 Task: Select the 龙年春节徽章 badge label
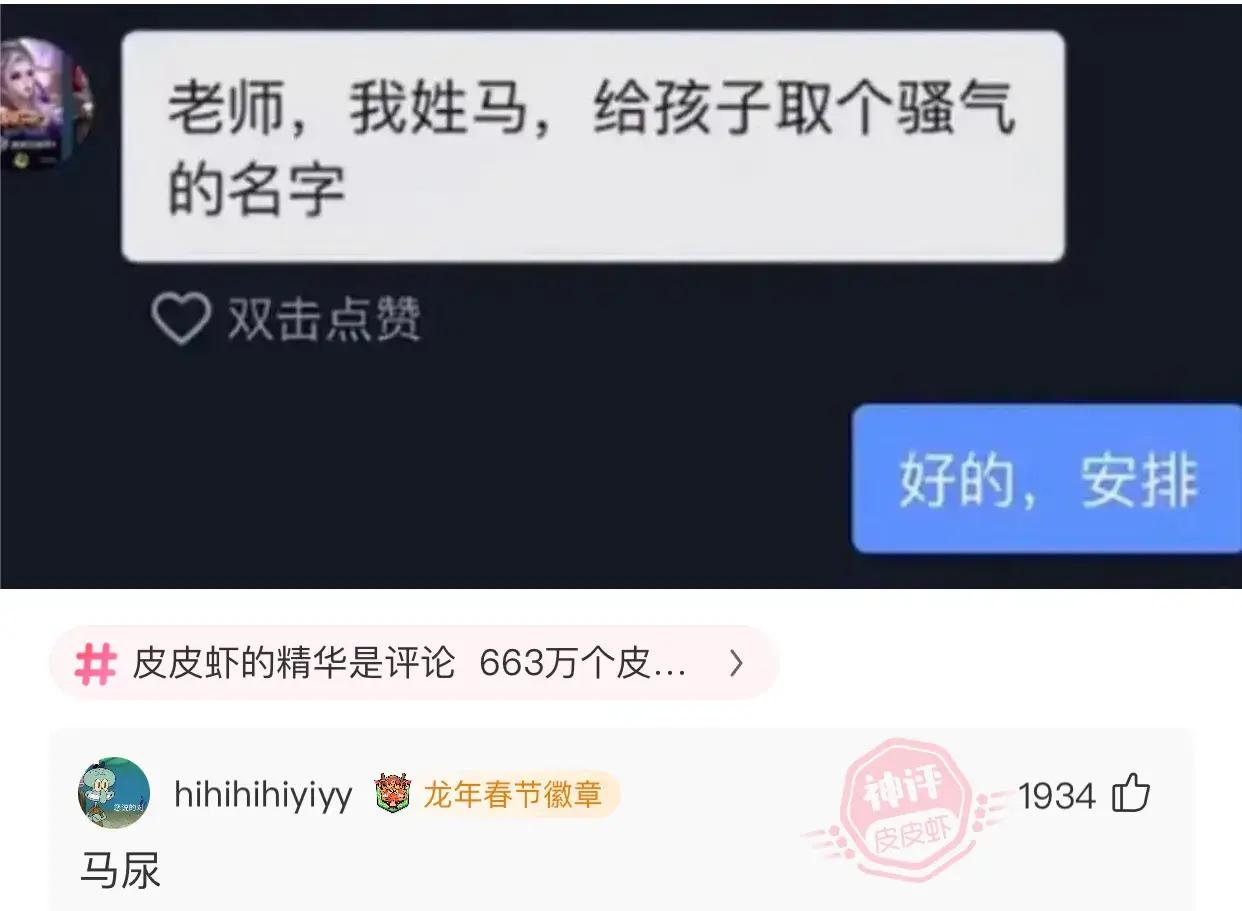point(512,795)
